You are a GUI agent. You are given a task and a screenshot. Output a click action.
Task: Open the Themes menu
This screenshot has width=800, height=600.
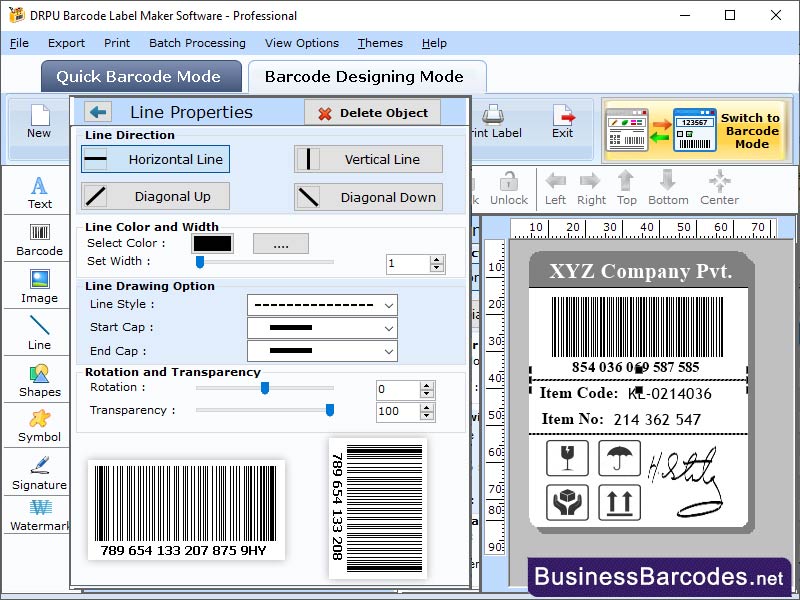pyautogui.click(x=380, y=43)
